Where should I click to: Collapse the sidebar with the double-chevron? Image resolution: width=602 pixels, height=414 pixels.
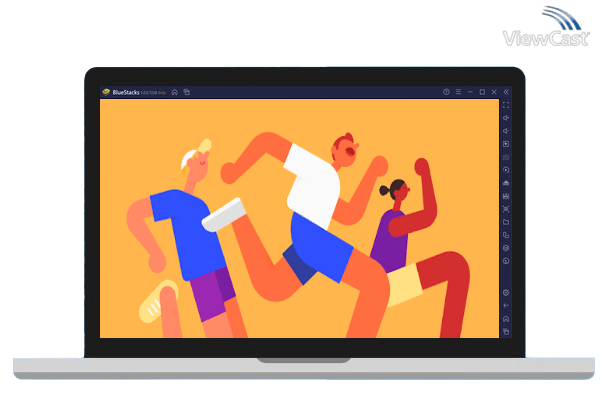(x=506, y=92)
